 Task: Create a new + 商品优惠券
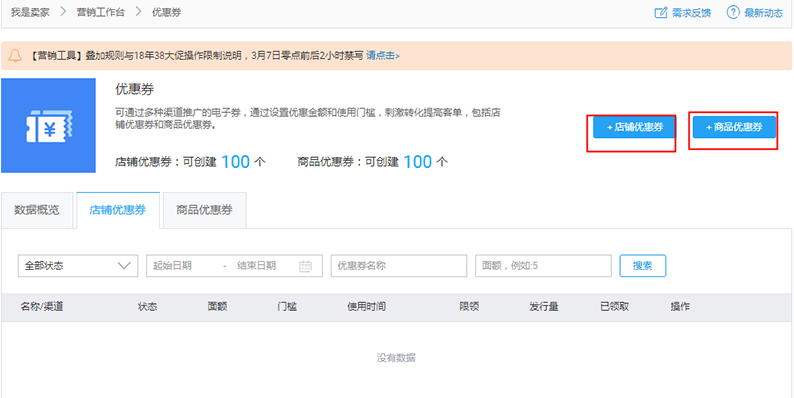click(x=734, y=127)
